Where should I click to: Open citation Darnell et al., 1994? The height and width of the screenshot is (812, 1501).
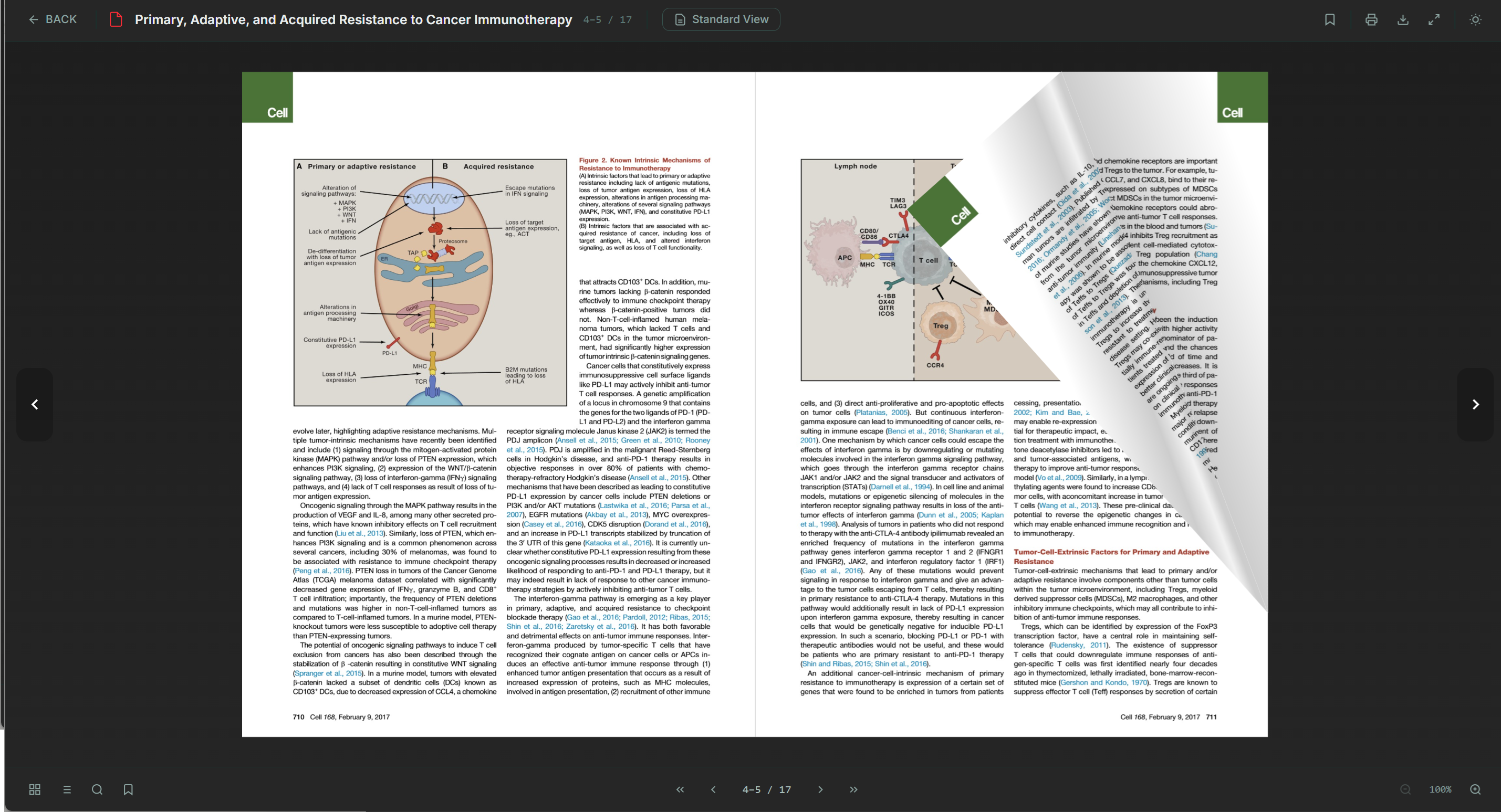click(x=900, y=487)
